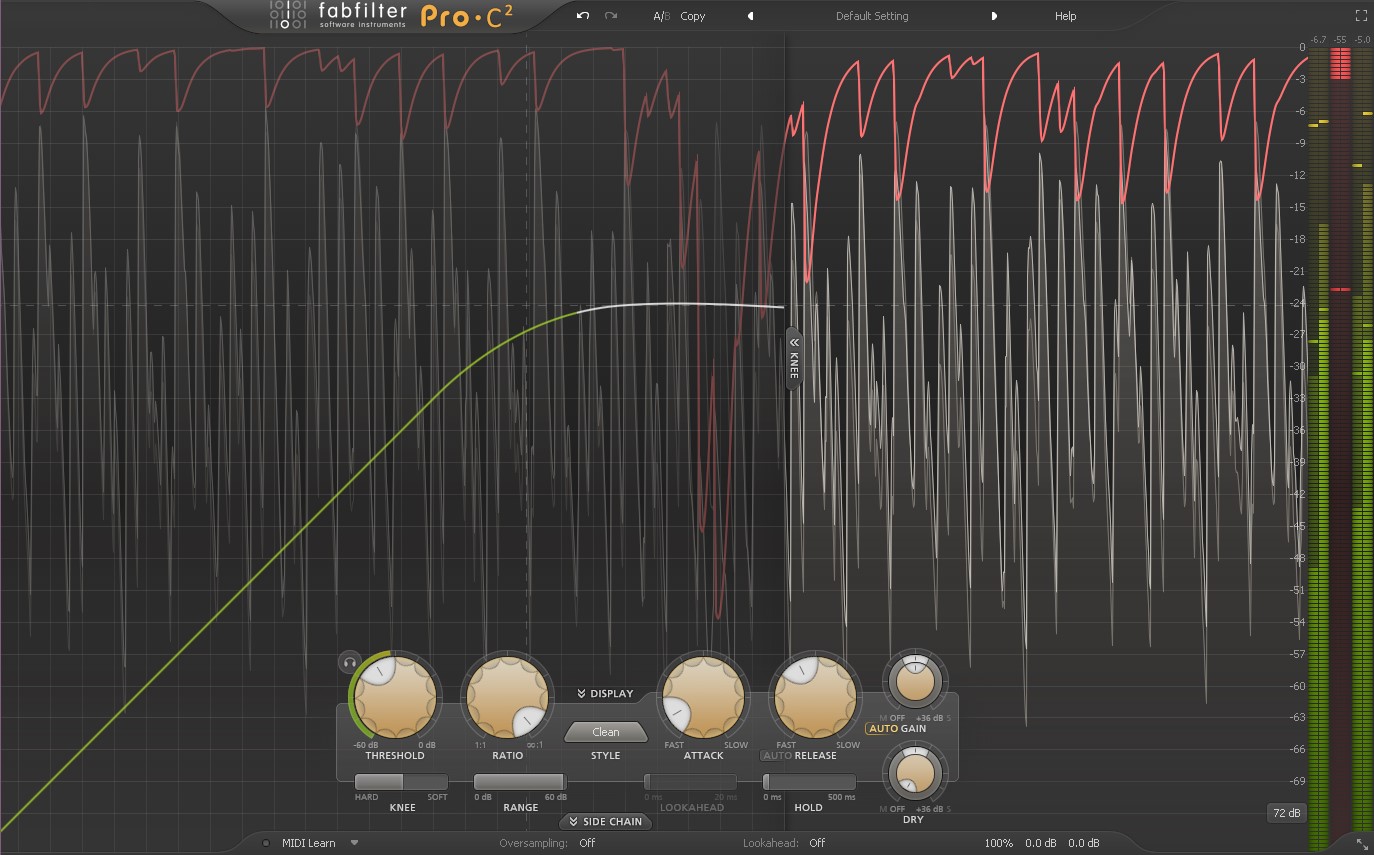Click the Threshold knob
Viewport: 1374px width, 855px height.
pyautogui.click(x=397, y=698)
